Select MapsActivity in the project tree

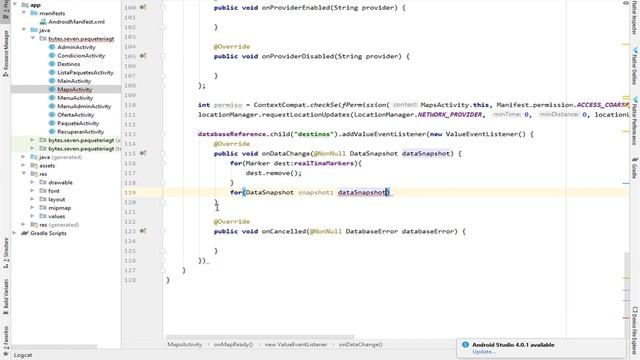75,89
